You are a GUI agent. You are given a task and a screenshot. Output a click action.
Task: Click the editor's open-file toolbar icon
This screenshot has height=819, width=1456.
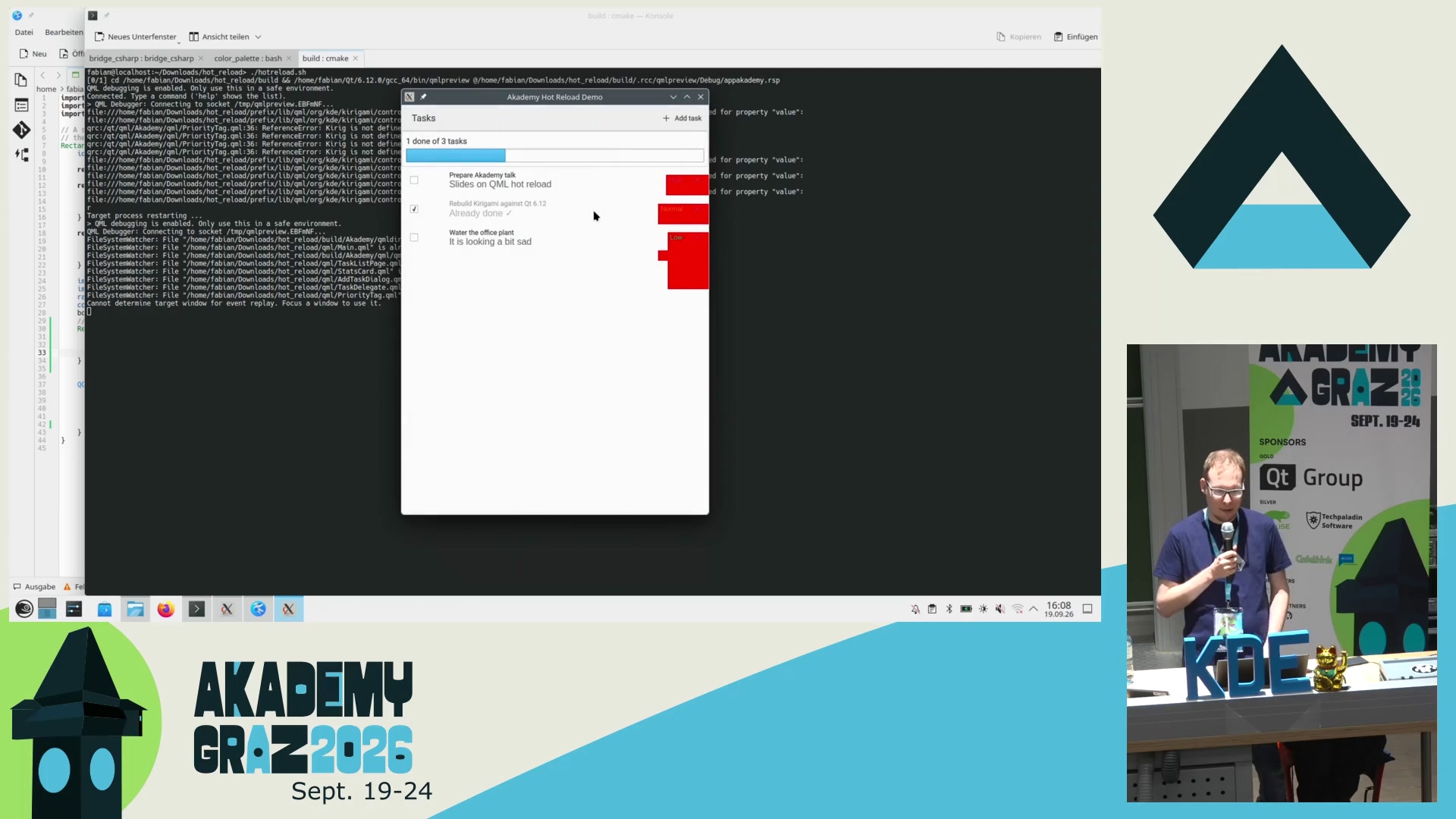[64, 54]
